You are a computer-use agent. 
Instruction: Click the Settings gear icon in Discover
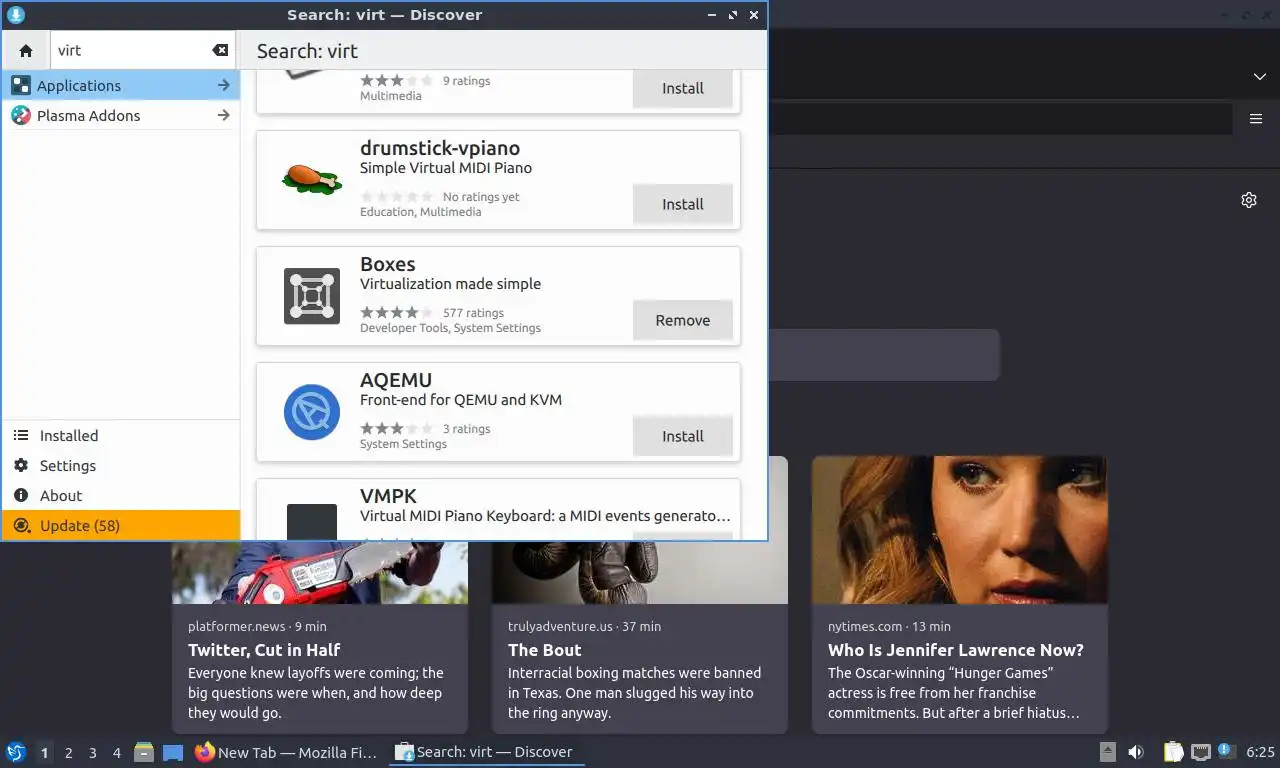click(20, 465)
